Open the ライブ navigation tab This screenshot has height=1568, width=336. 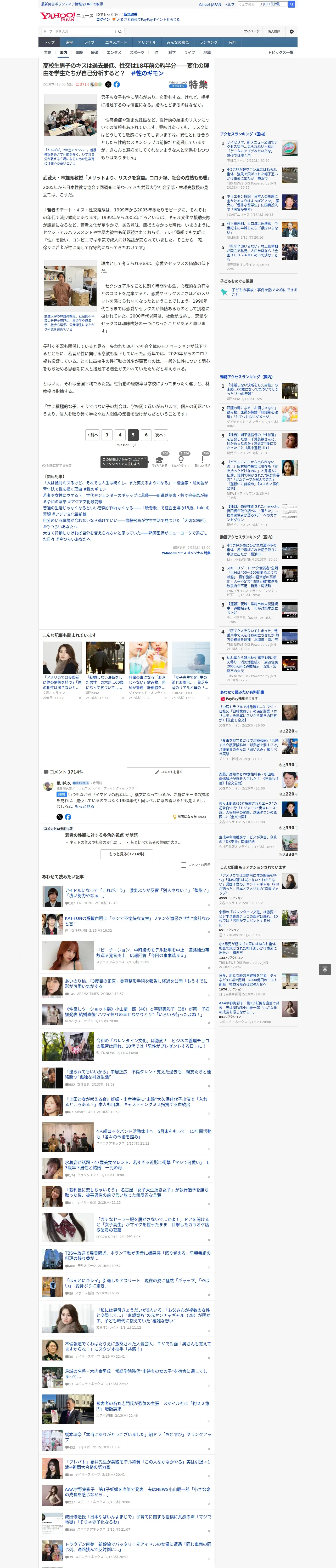(x=89, y=43)
